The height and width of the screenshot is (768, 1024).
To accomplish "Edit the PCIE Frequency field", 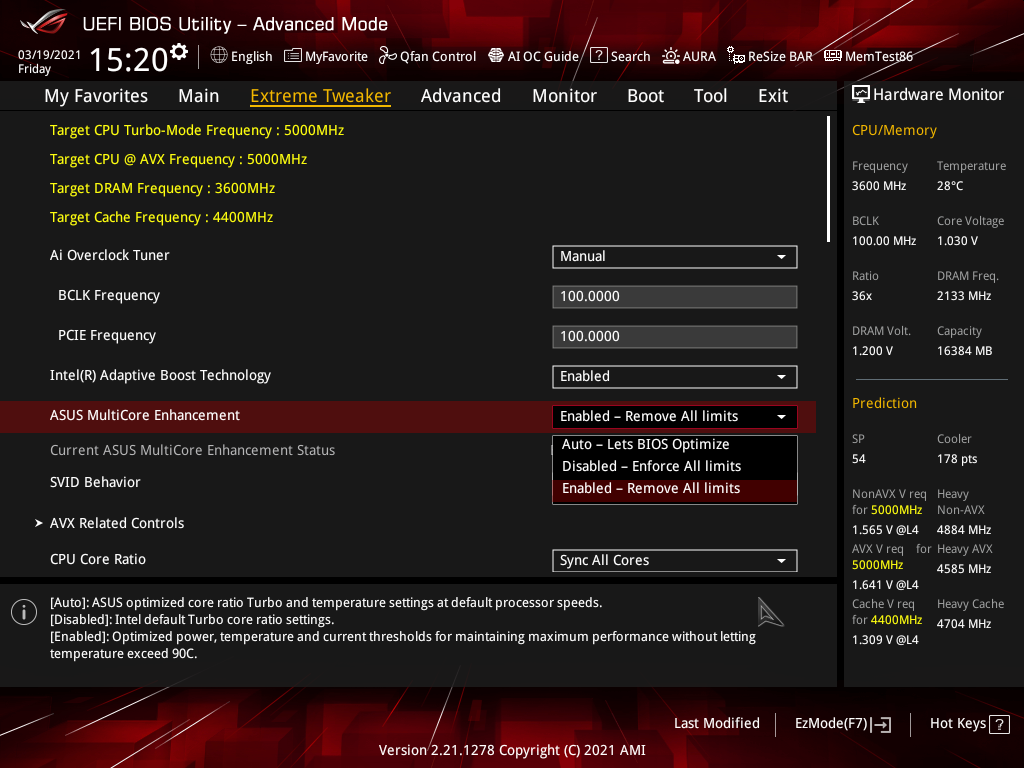I will tap(675, 336).
